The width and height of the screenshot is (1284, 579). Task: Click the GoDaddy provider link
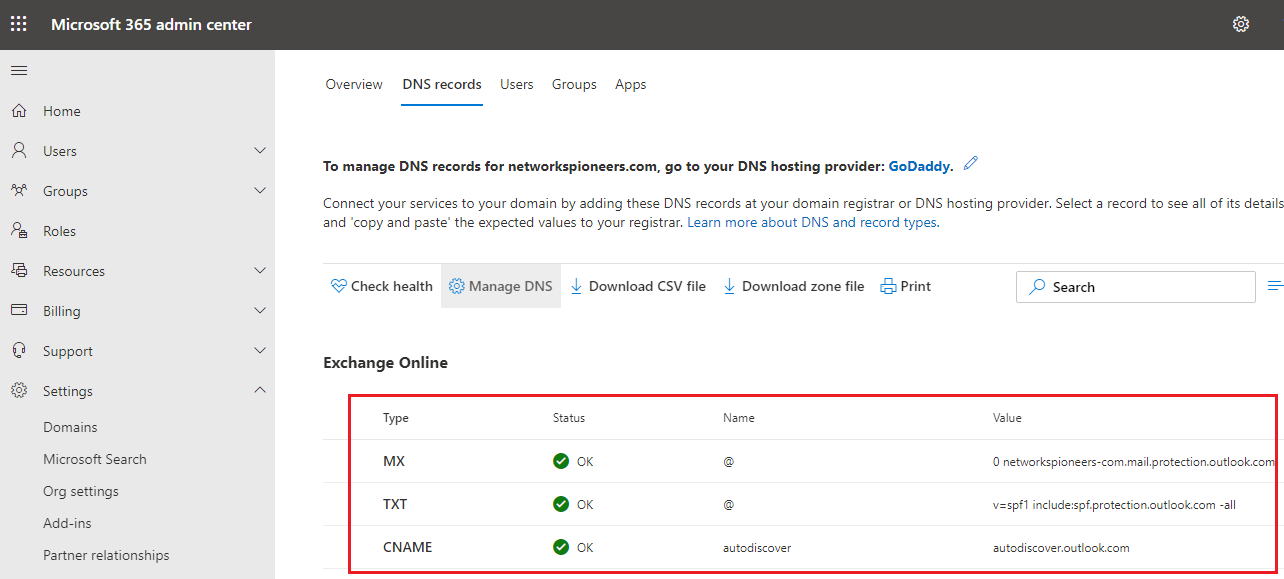pos(919,165)
